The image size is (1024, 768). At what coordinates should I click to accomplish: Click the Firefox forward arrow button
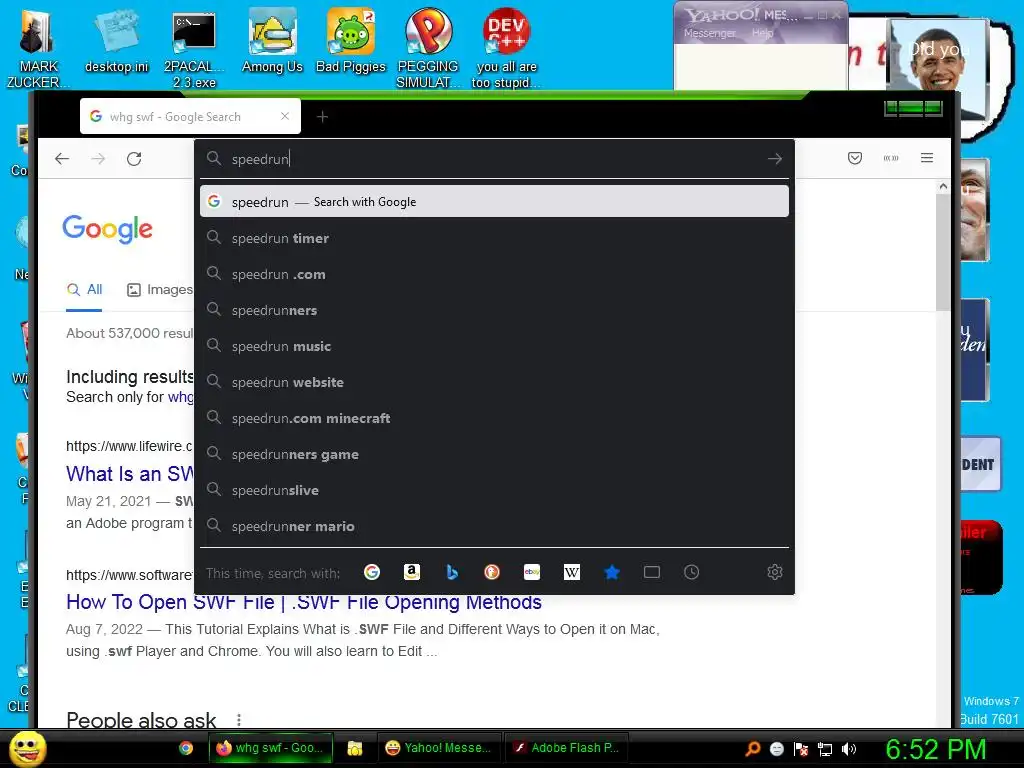point(98,159)
